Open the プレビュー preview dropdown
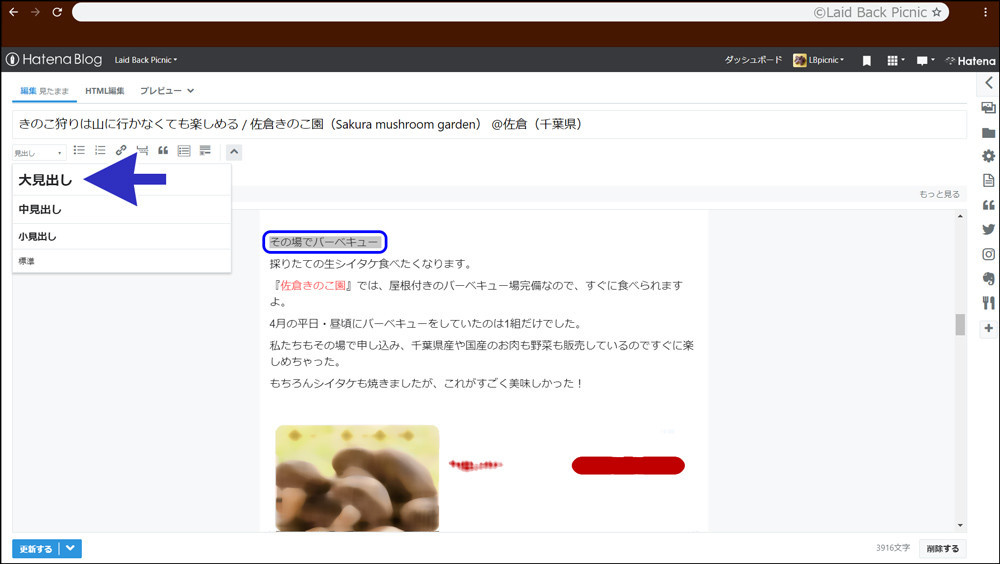This screenshot has height=564, width=1000. click(166, 91)
